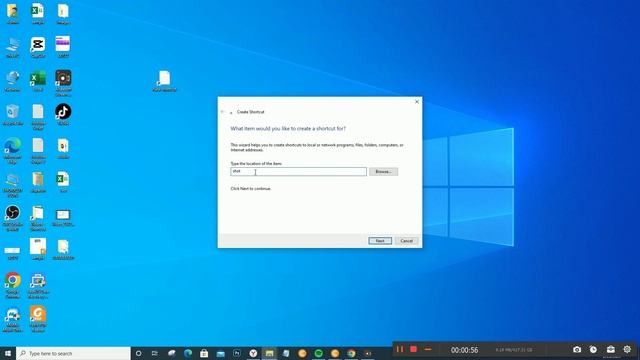Click the Browse button in Create Shortcut

[x=383, y=171]
